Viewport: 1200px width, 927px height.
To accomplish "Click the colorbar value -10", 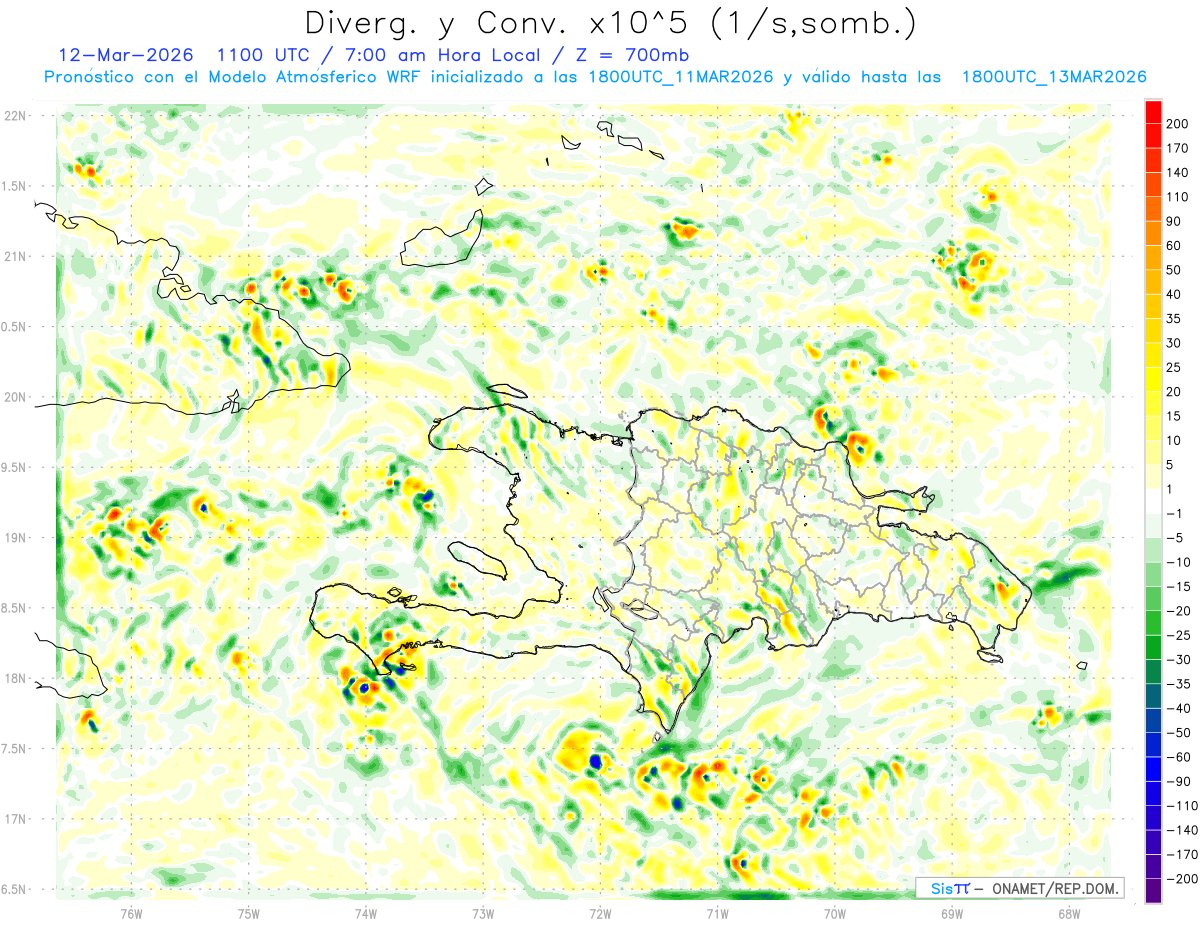I will 1180,562.
